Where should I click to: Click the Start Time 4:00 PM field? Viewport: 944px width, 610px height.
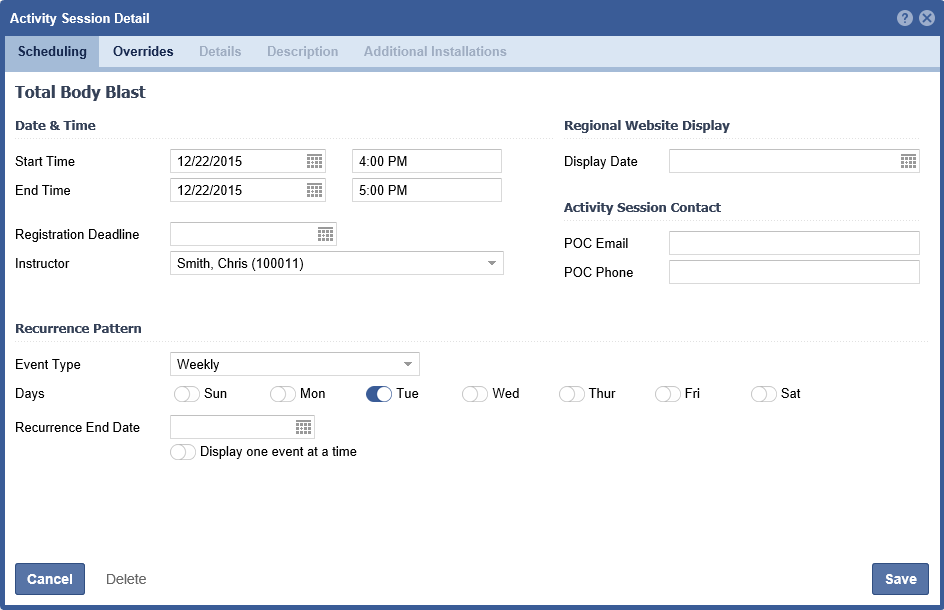426,161
